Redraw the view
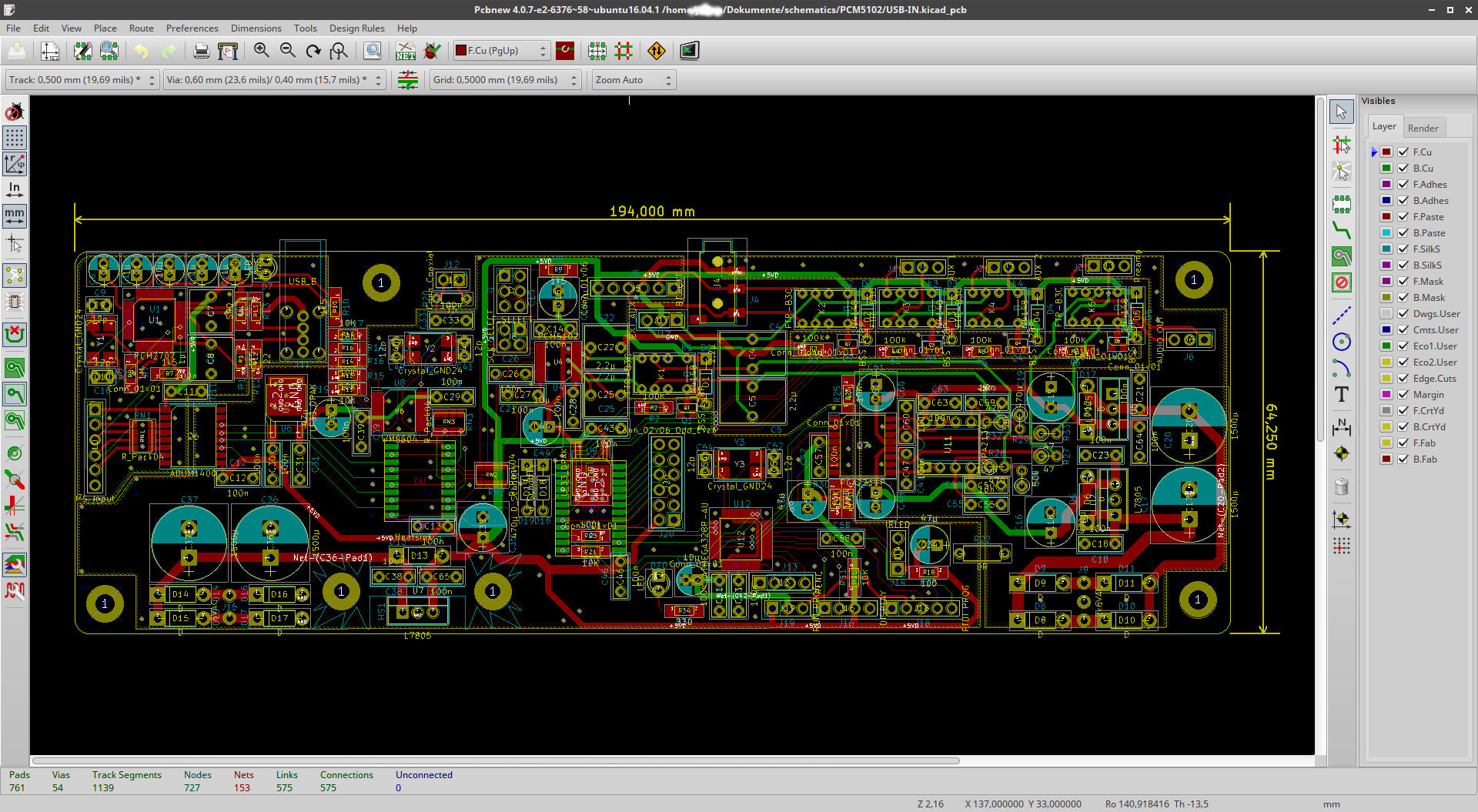This screenshot has height=812, width=1478. [313, 51]
